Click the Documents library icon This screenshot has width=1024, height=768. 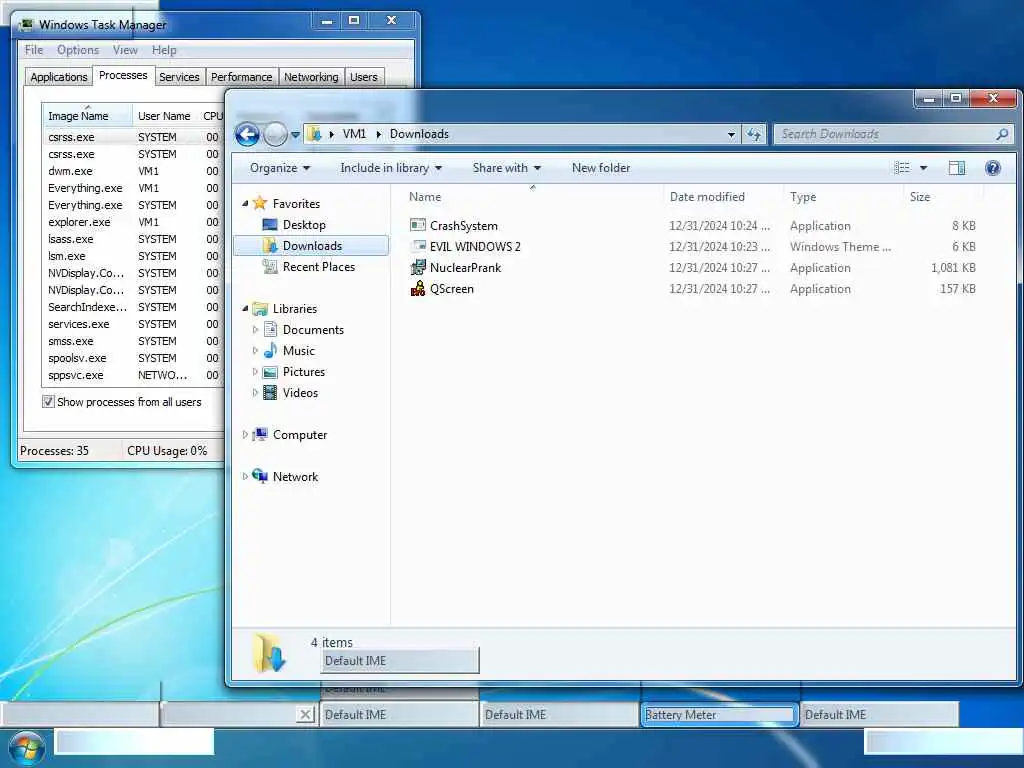pyautogui.click(x=270, y=329)
